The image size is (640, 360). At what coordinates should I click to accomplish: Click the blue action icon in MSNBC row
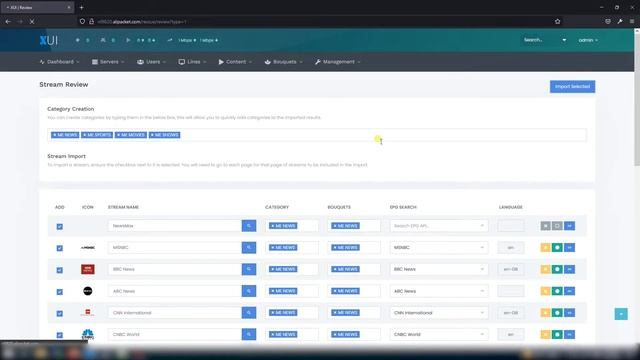tap(569, 247)
